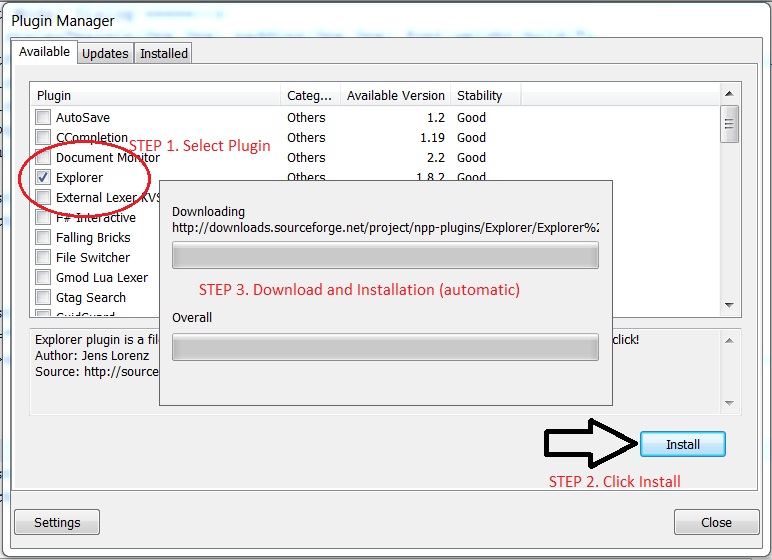Click plugin list scroll down arrow

coord(729,305)
